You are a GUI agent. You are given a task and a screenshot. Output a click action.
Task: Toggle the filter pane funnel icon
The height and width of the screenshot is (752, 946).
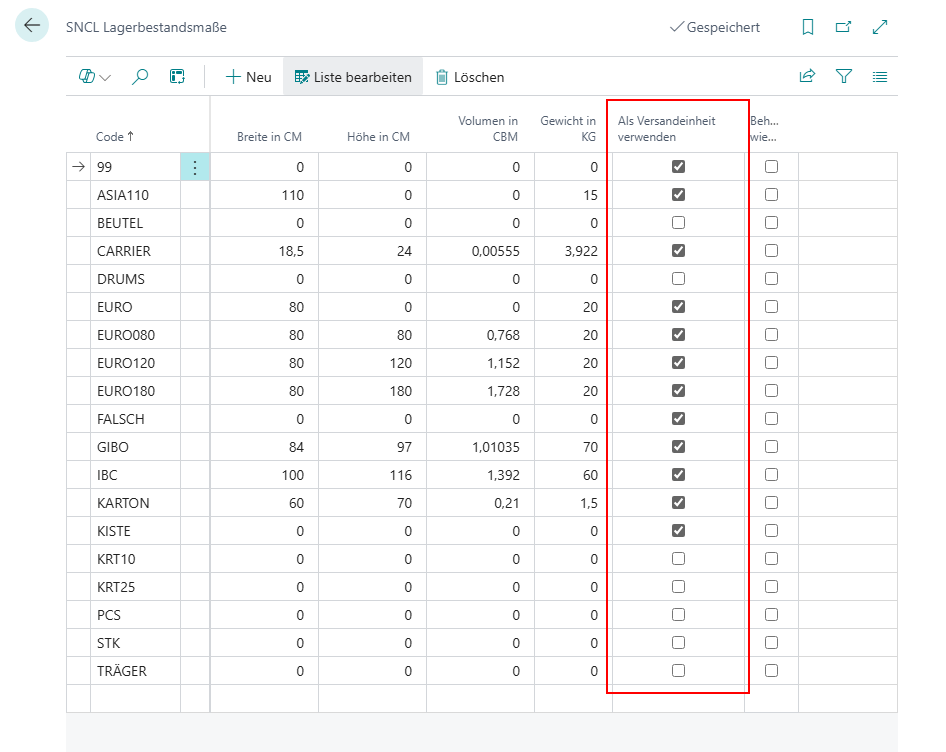[x=844, y=77]
